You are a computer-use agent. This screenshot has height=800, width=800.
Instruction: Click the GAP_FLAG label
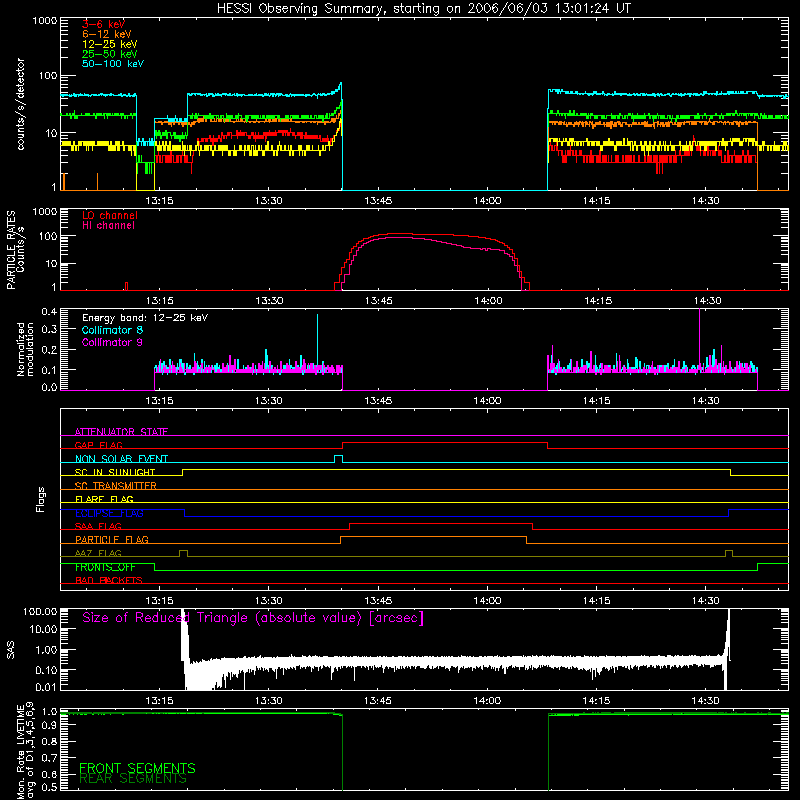pos(98,445)
